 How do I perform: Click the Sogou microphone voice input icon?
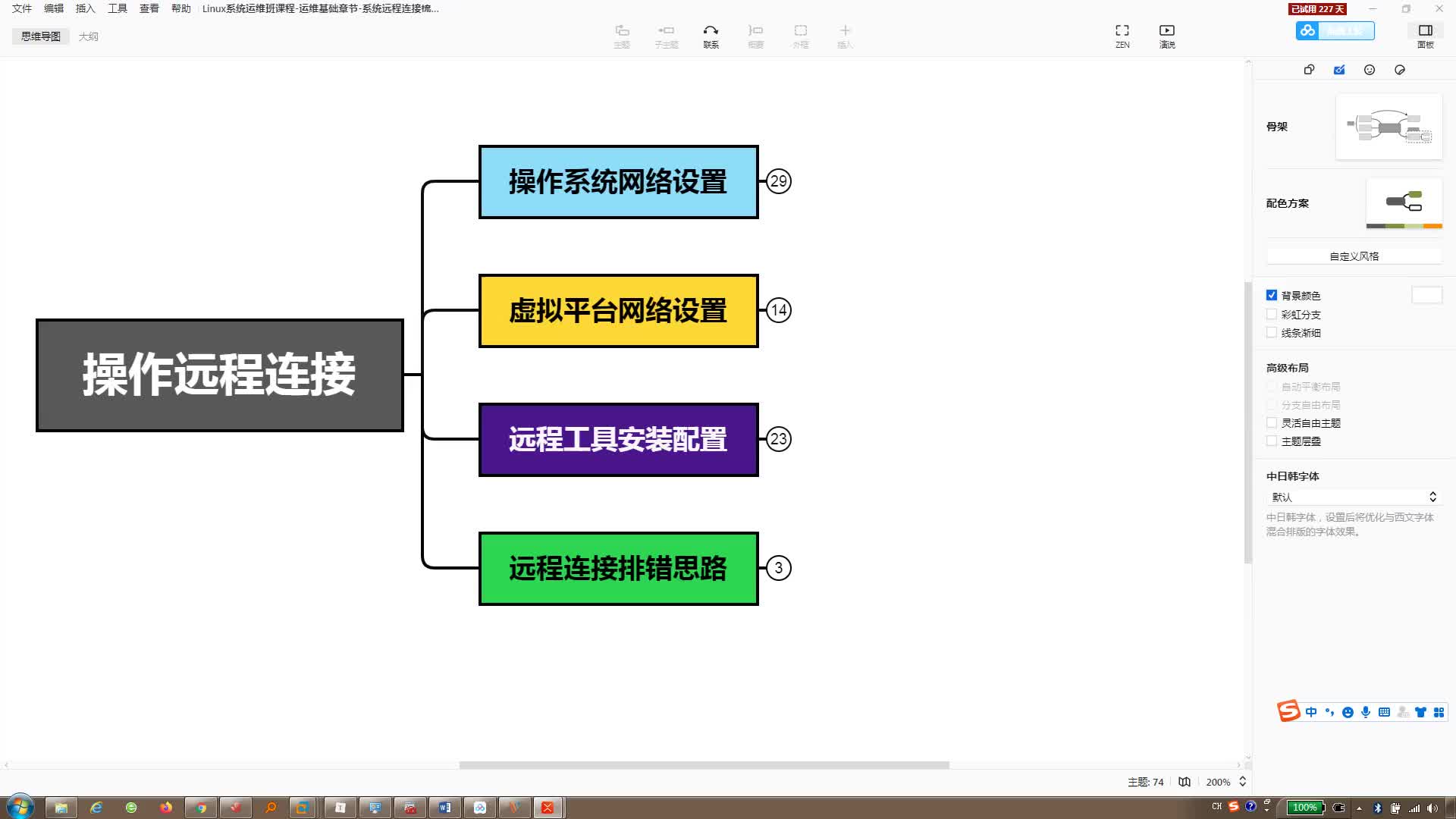(1366, 712)
